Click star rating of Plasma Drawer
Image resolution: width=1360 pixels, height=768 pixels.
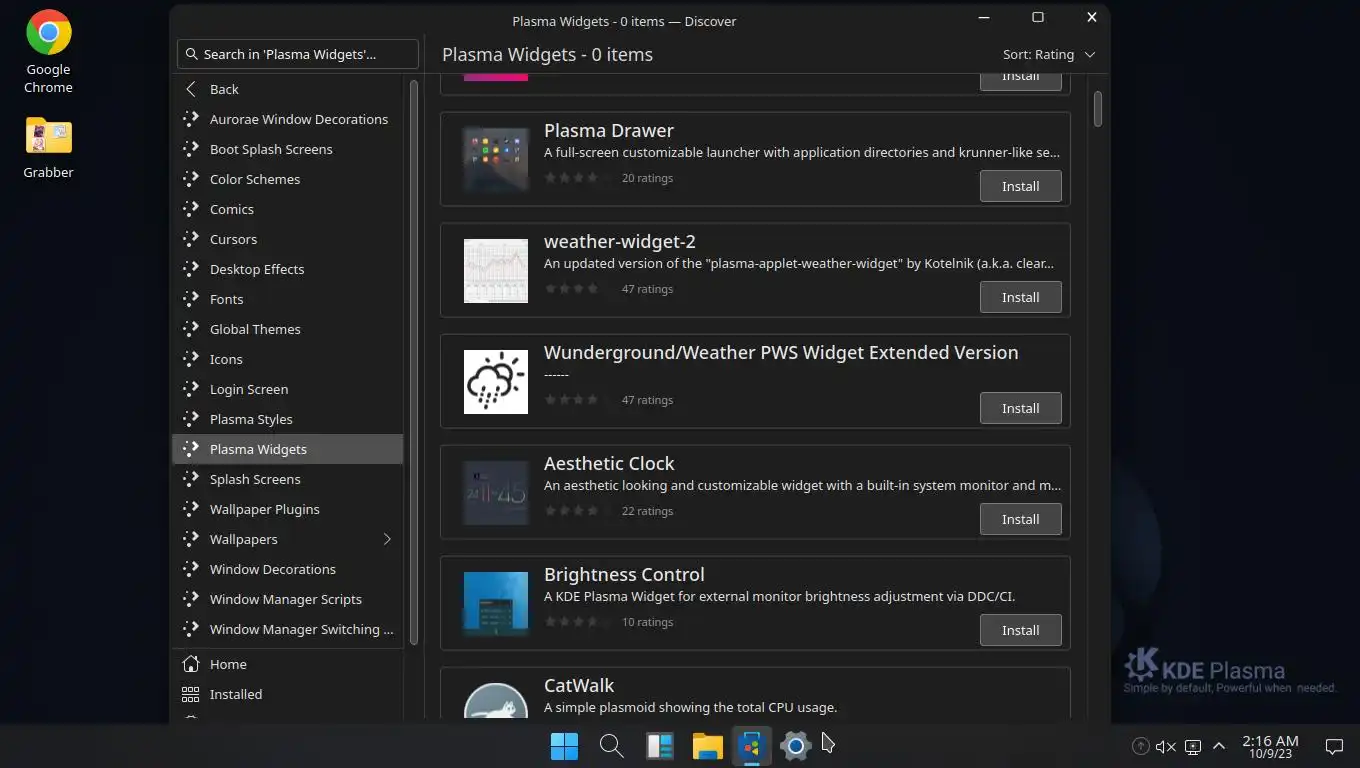[578, 178]
